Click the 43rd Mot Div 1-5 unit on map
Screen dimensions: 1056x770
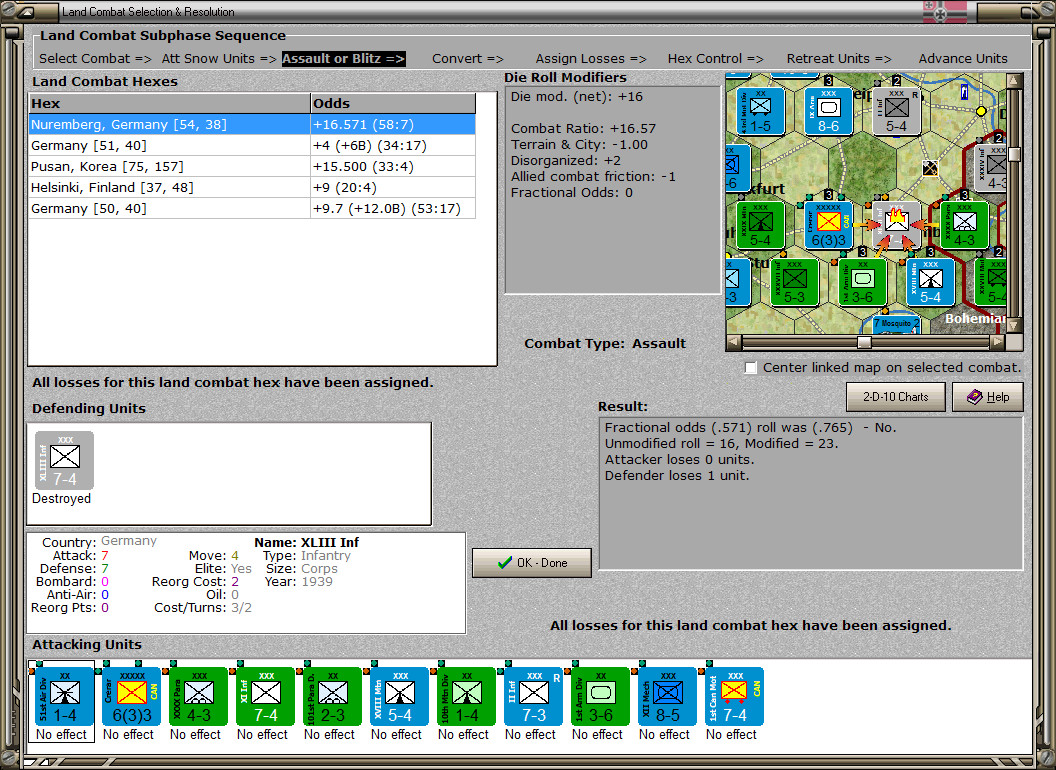click(x=760, y=112)
